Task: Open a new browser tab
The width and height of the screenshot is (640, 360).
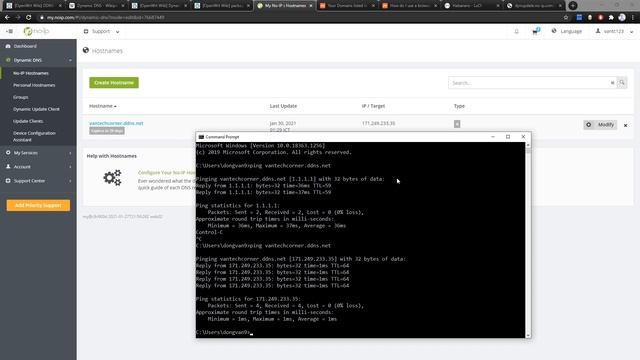Action: pyautogui.click(x=573, y=6)
